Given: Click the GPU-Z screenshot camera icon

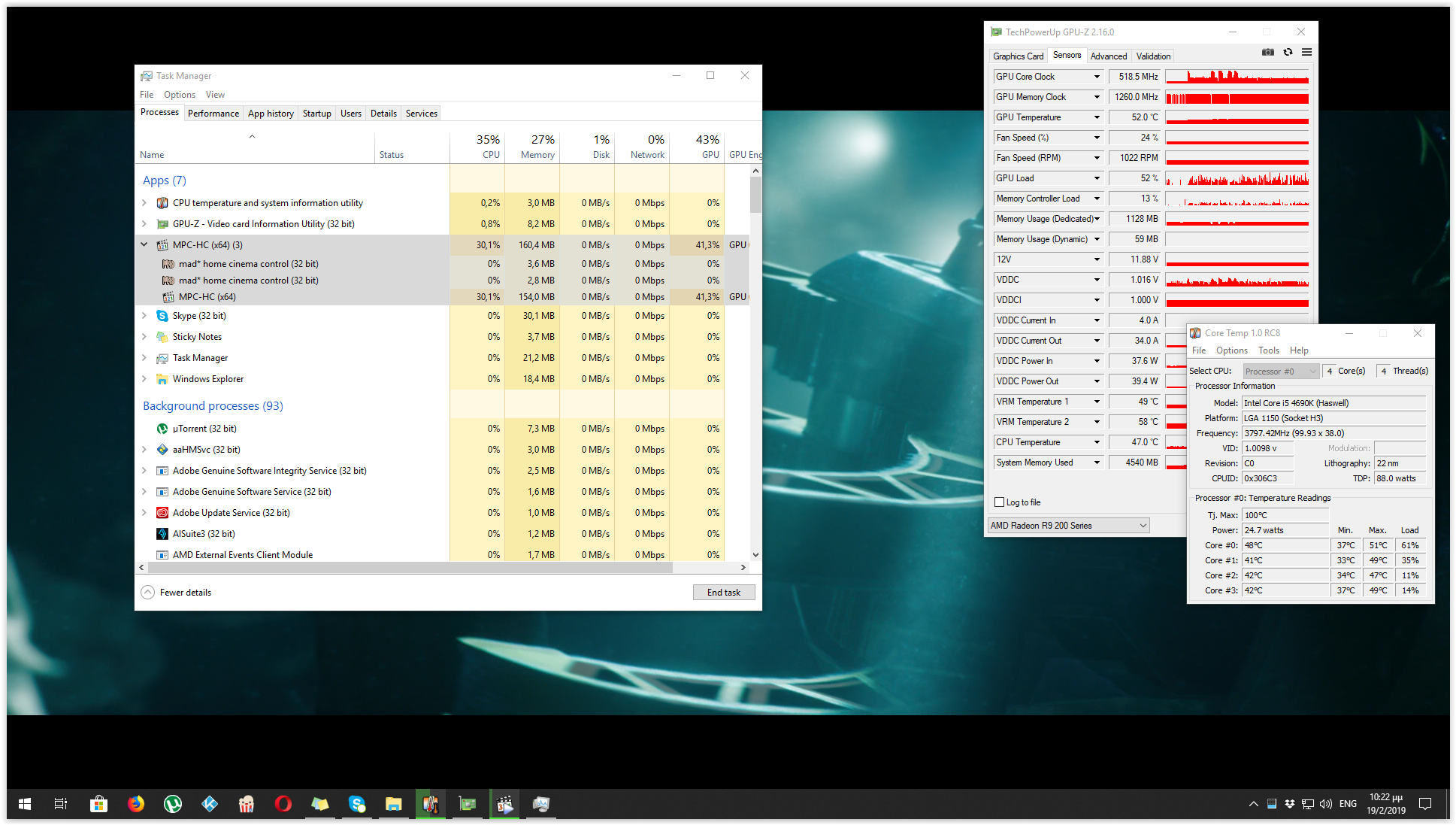Looking at the screenshot, I should 1268,52.
